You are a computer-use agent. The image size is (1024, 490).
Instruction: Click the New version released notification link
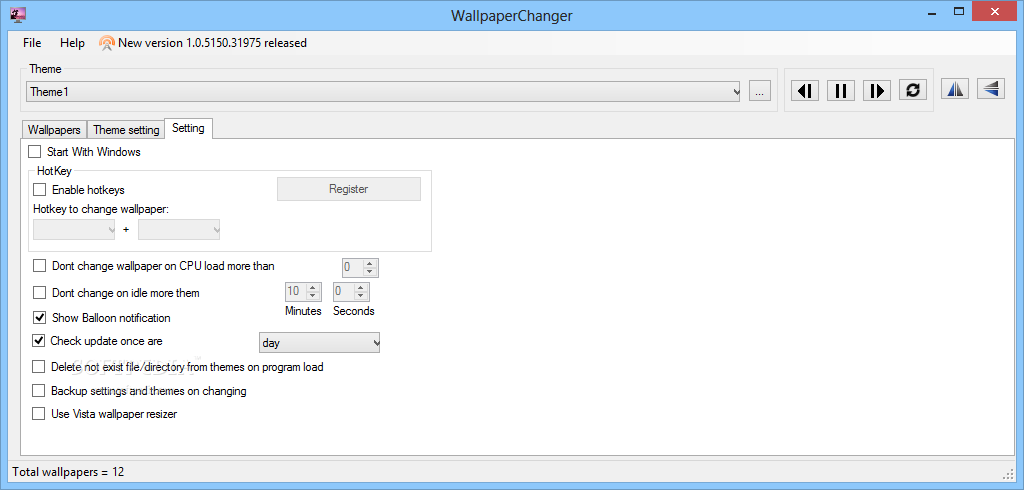(x=212, y=43)
